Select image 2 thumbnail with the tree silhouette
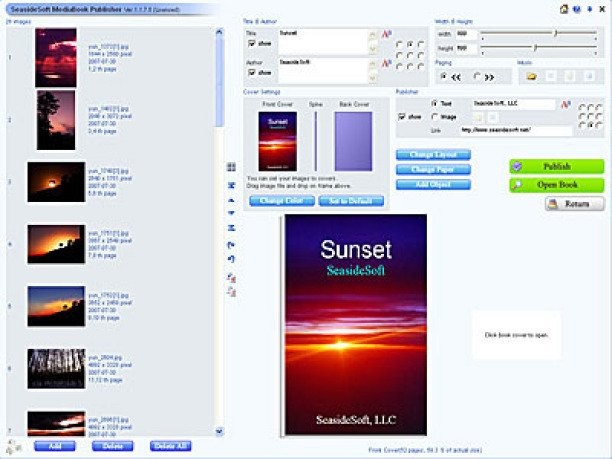Screen dimensions: 612x459 [56, 120]
